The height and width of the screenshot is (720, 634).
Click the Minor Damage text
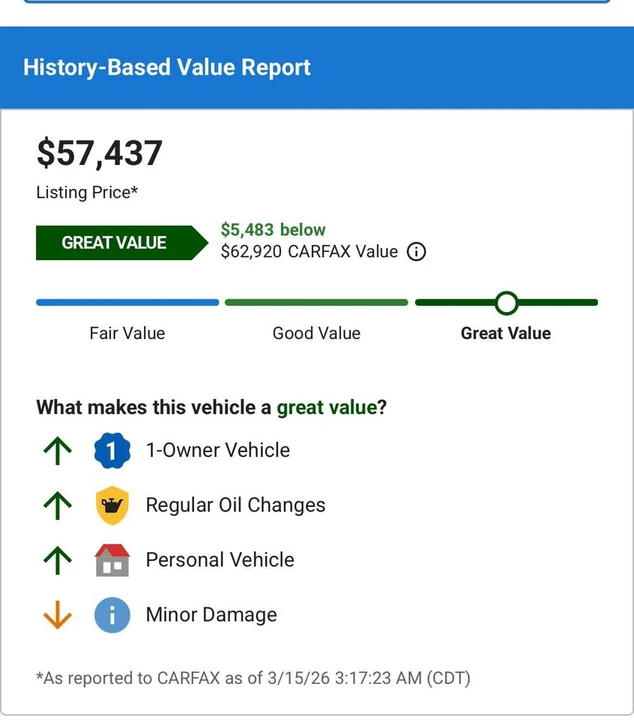[212, 614]
